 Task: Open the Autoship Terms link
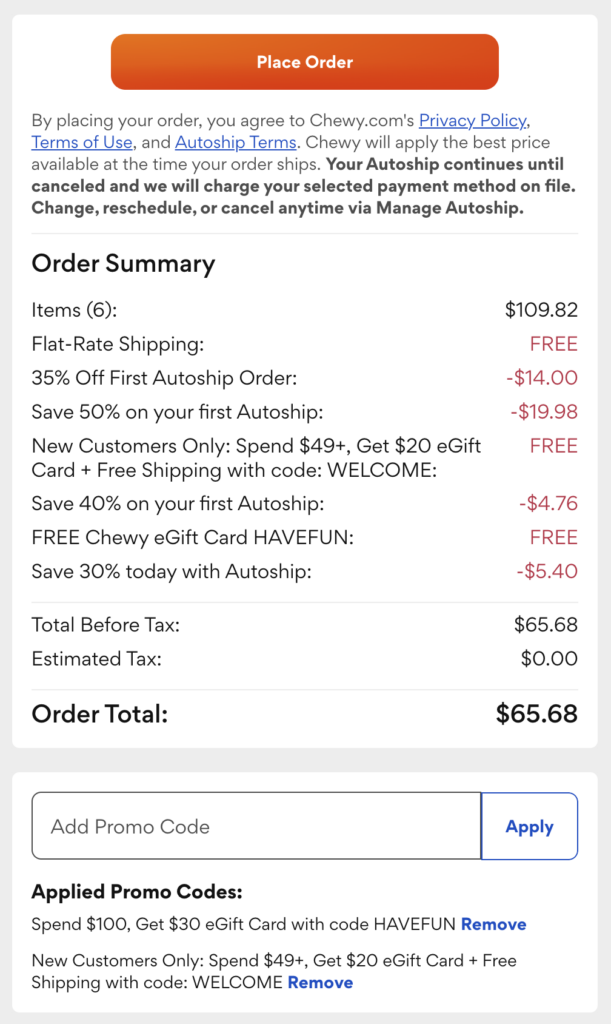235,142
